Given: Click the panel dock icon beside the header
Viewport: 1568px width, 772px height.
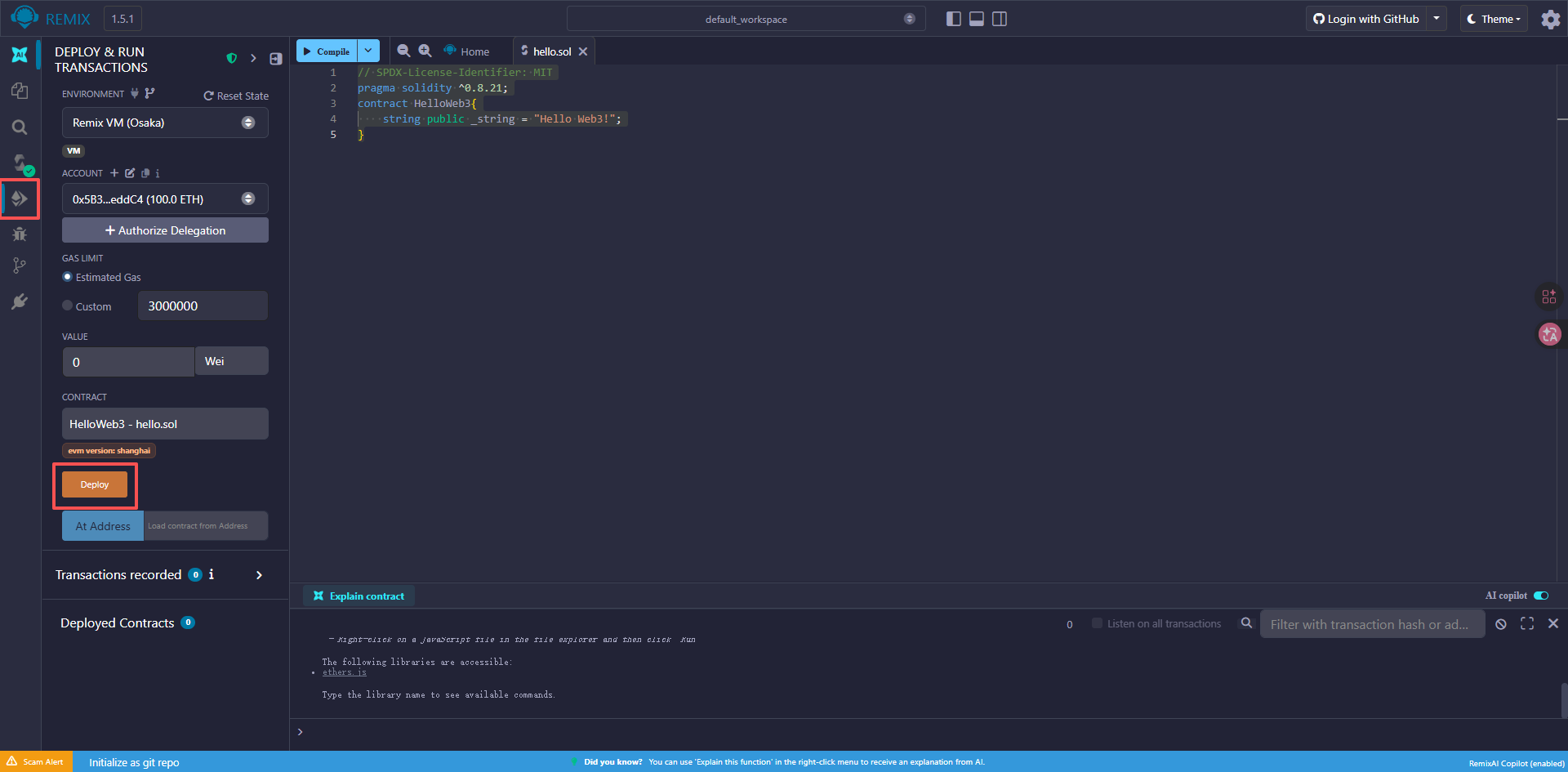Looking at the screenshot, I should [x=276, y=59].
